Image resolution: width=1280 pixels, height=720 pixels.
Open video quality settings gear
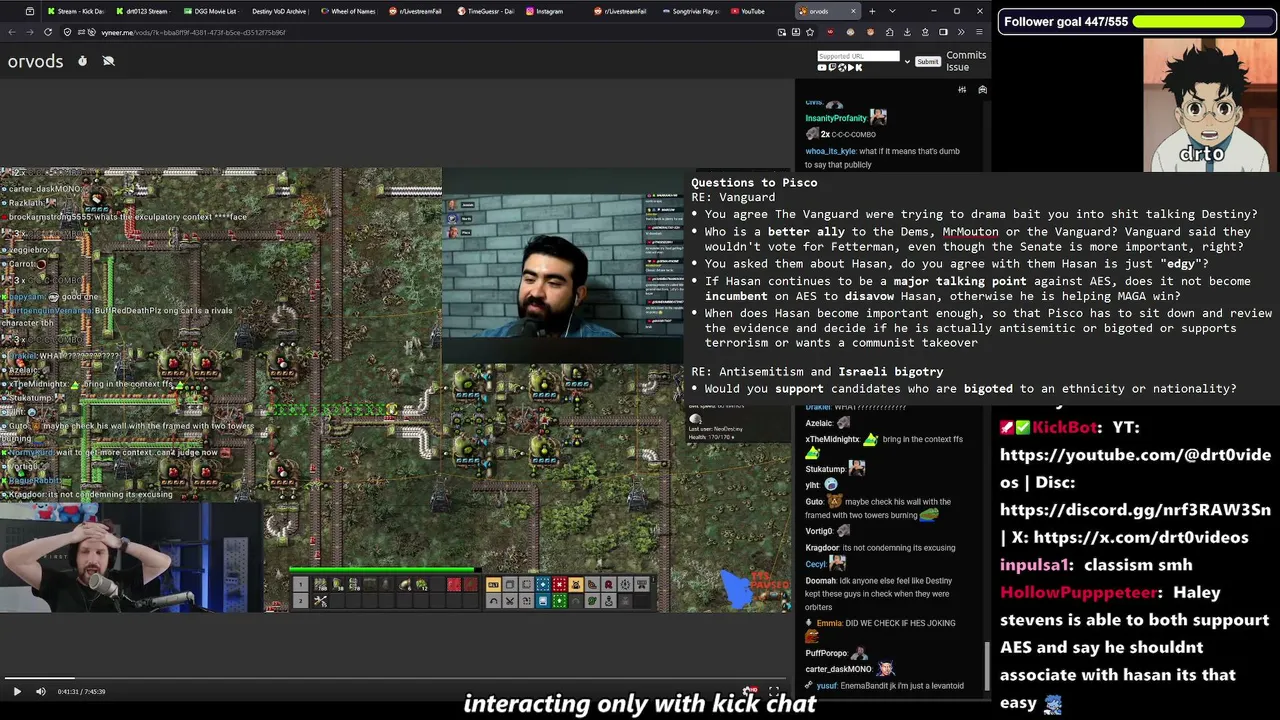[750, 691]
